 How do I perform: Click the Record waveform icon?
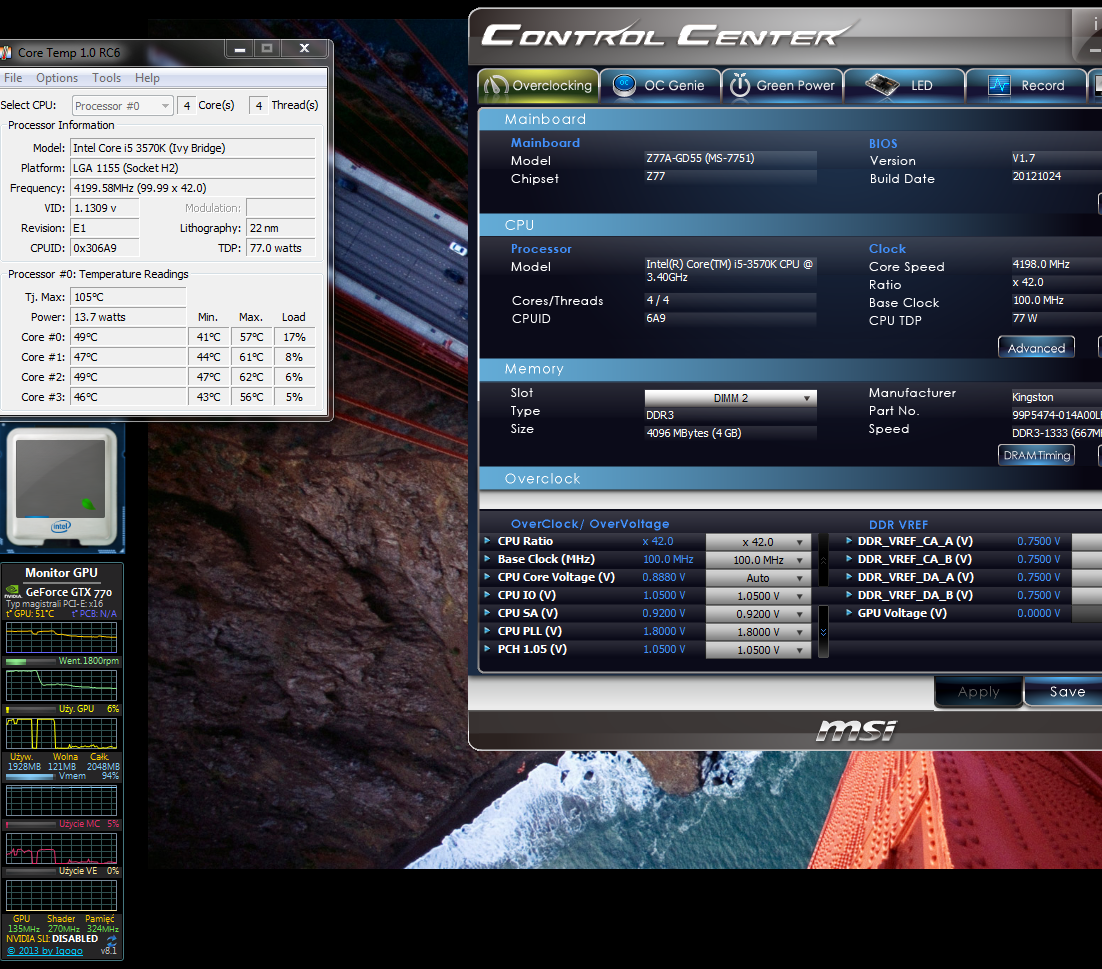coord(999,86)
